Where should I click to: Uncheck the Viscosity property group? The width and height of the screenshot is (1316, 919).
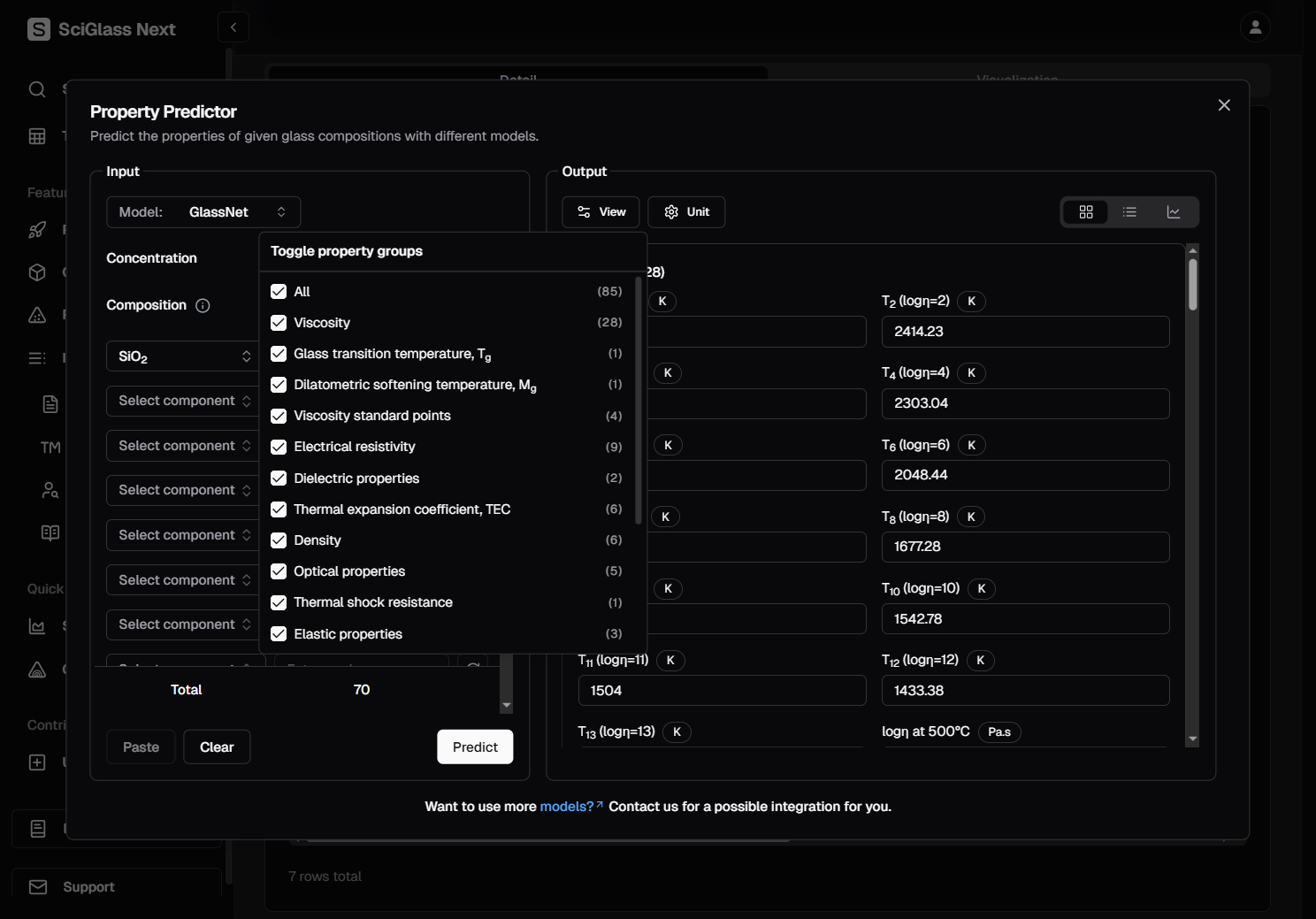[x=279, y=323]
